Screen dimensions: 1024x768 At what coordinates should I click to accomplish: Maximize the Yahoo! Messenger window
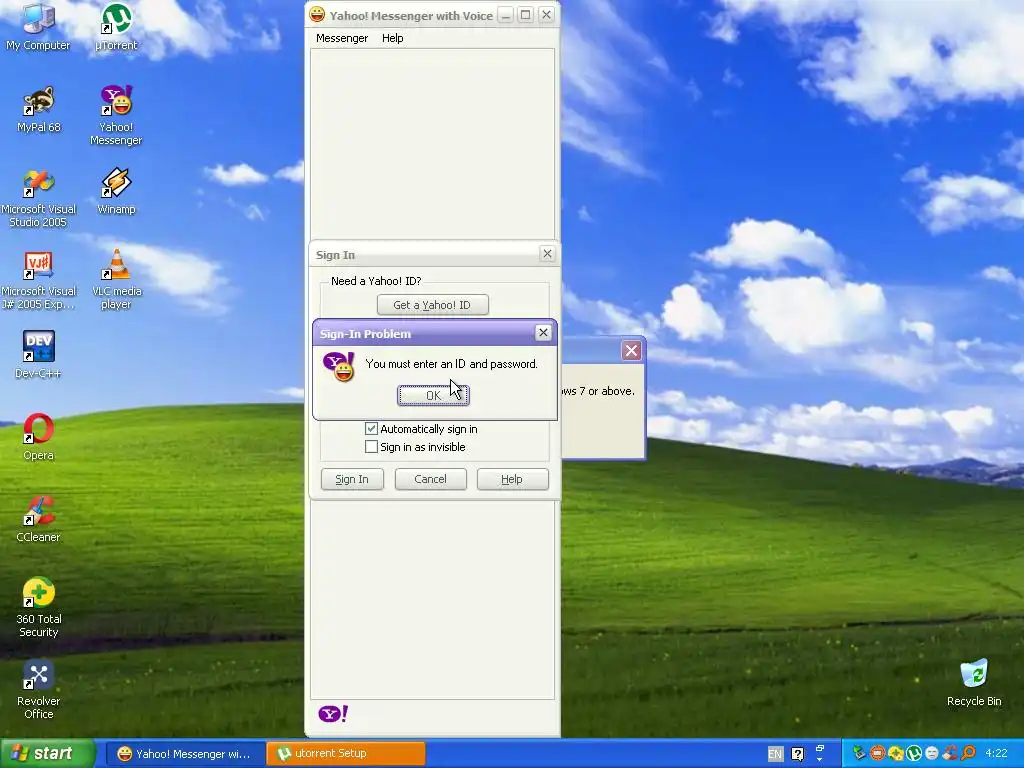point(526,15)
